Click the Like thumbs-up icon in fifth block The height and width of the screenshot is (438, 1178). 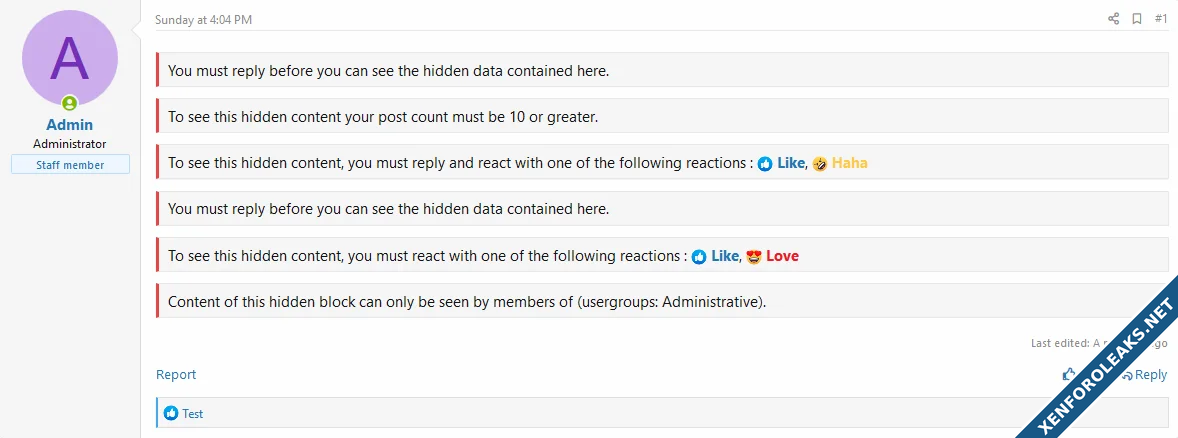coord(699,256)
